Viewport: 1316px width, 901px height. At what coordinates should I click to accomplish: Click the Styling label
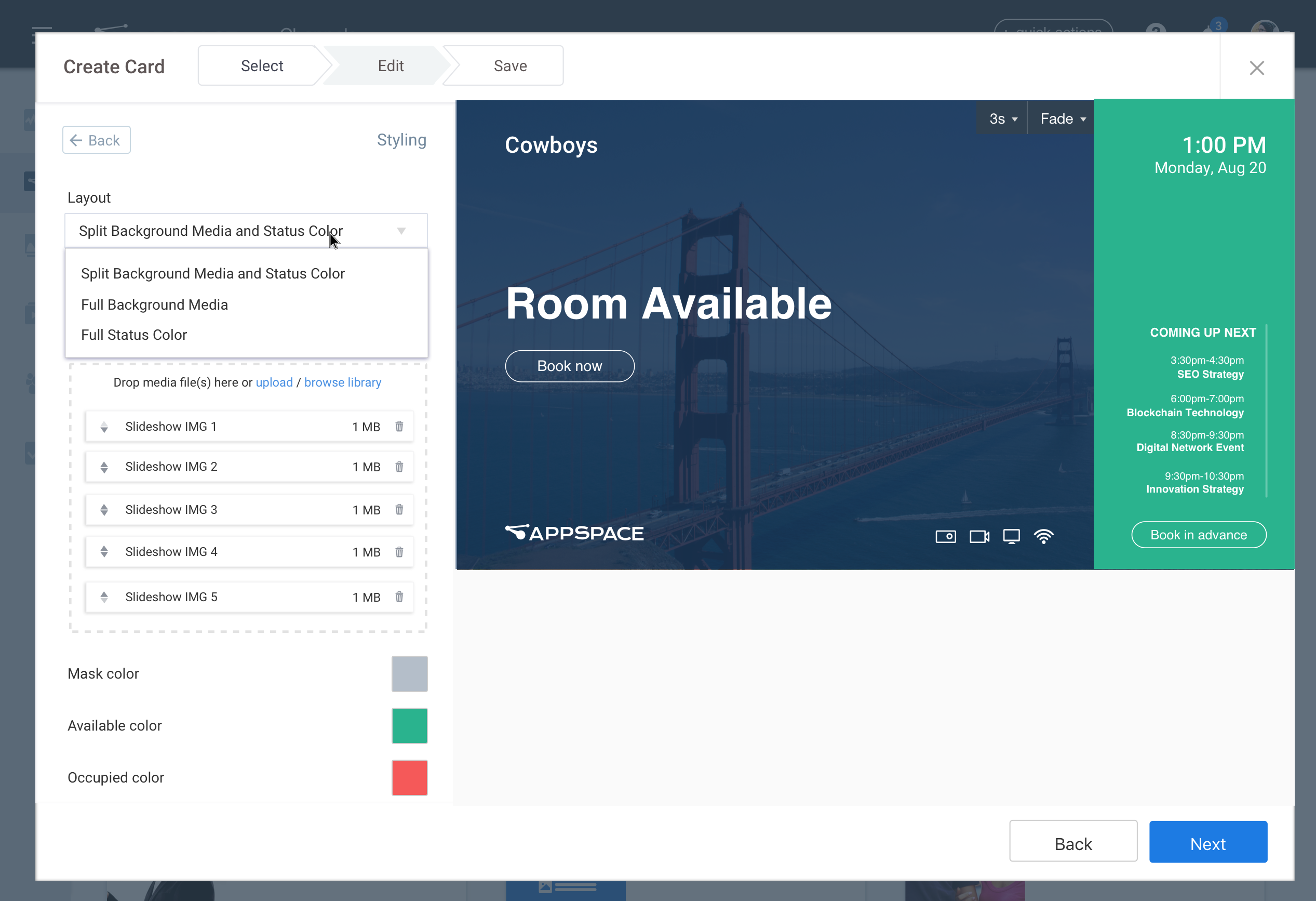pos(401,140)
